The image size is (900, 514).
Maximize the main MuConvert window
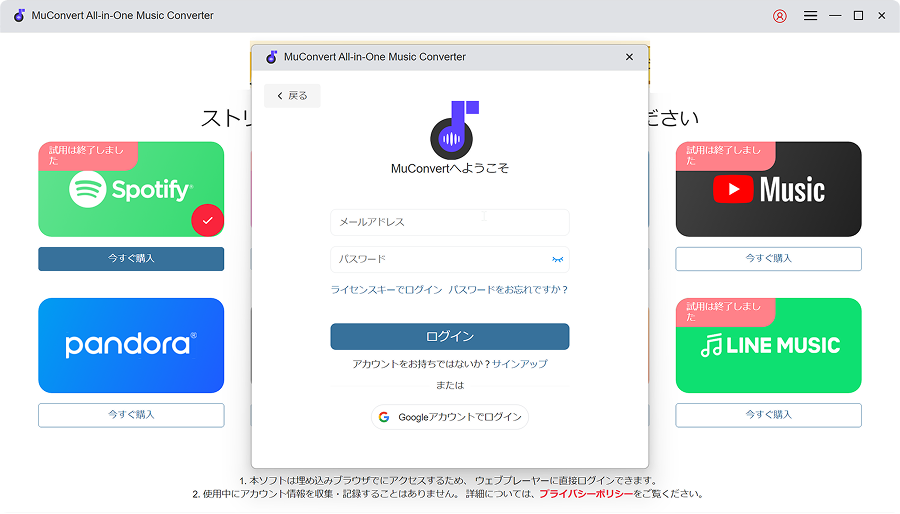tap(859, 16)
